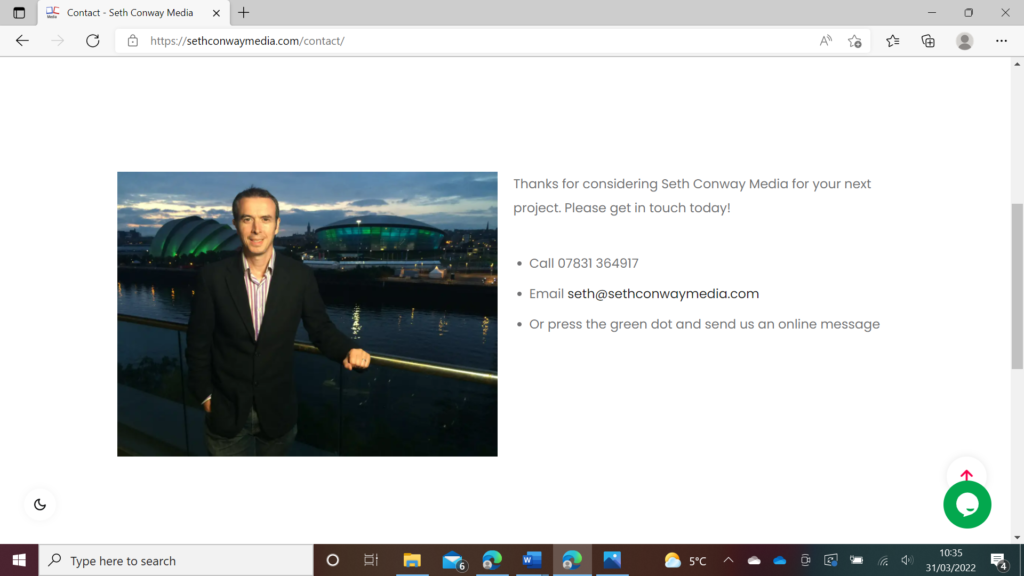Open network Wi-Fi tray icon
This screenshot has width=1024, height=576.
pyautogui.click(x=883, y=560)
